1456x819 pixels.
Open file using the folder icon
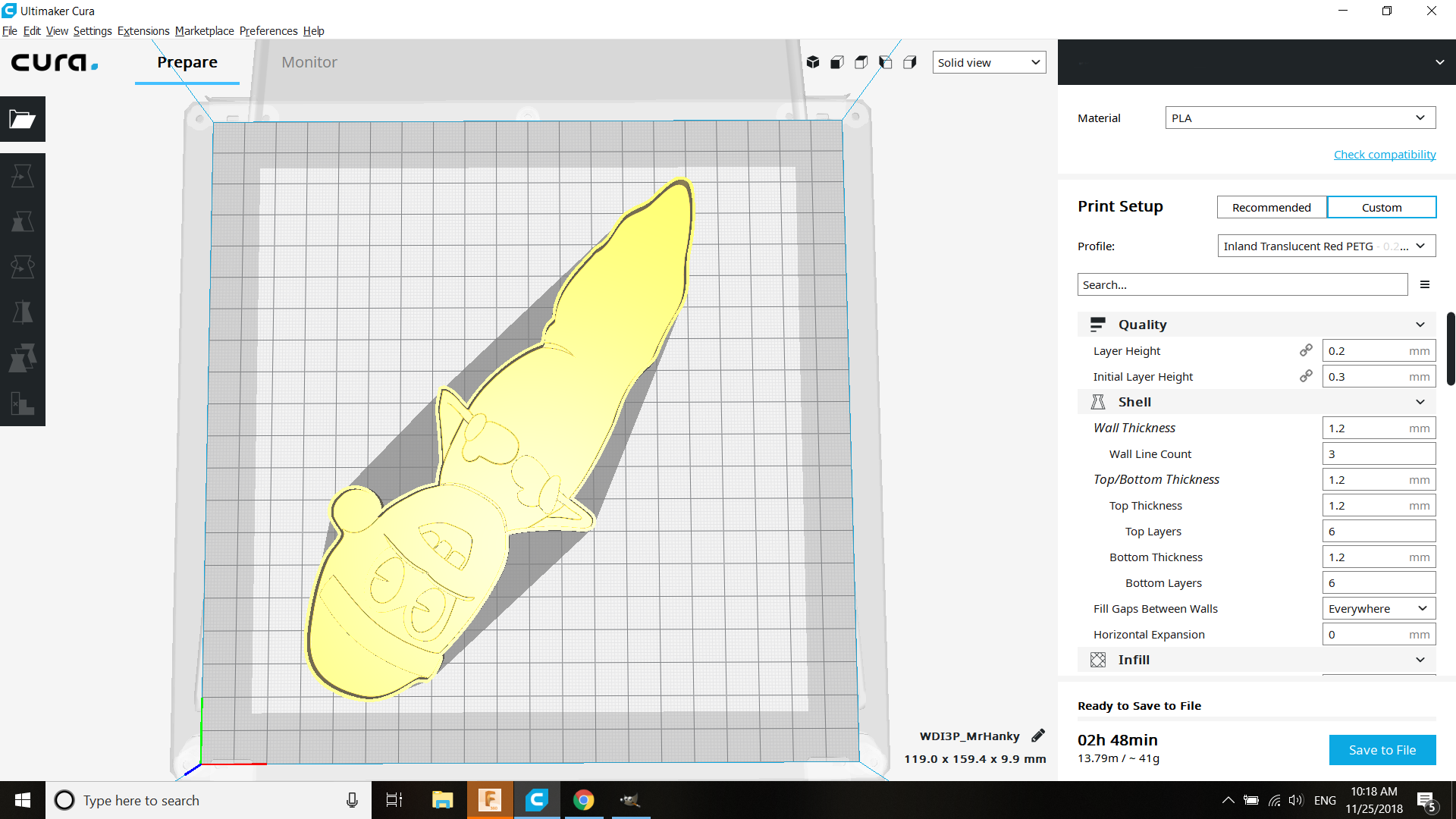tap(23, 119)
